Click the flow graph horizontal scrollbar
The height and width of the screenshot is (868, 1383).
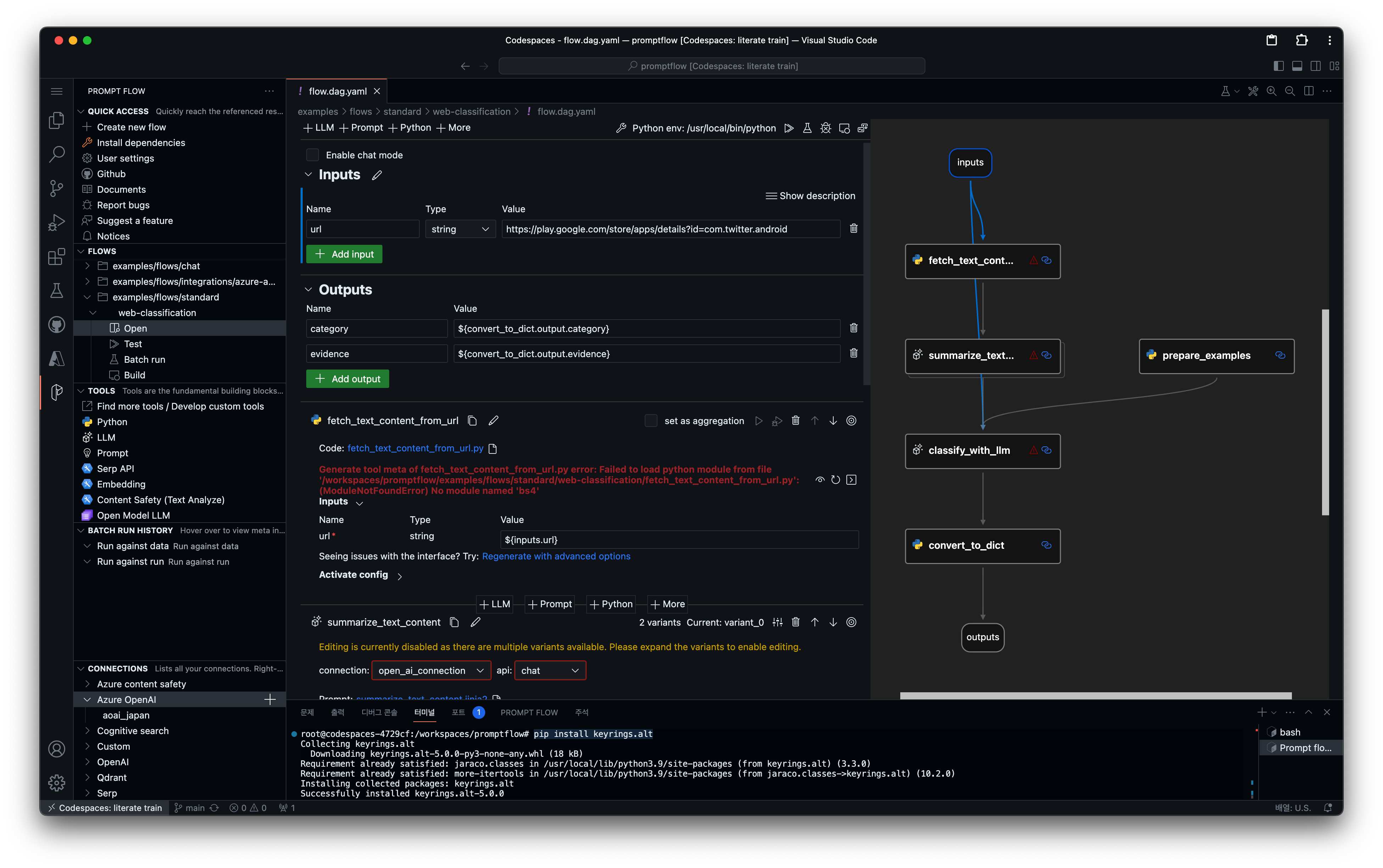pyautogui.click(x=1096, y=696)
